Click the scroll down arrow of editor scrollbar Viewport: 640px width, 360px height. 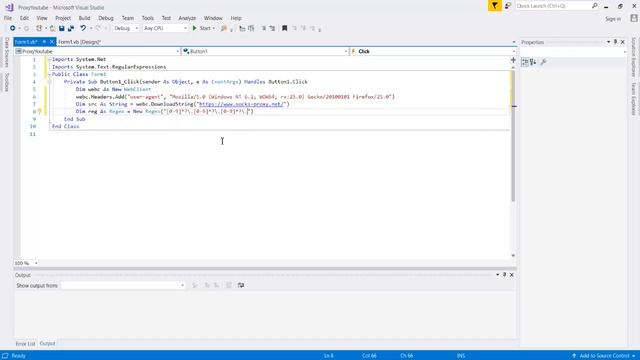pos(513,256)
